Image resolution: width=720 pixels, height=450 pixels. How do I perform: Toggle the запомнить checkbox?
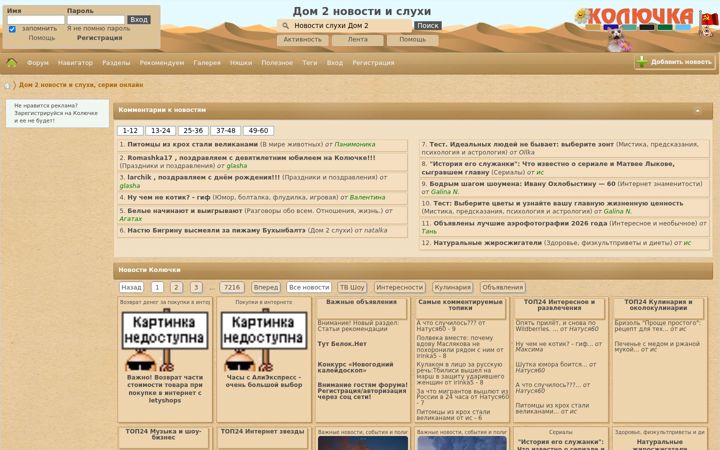[x=12, y=29]
